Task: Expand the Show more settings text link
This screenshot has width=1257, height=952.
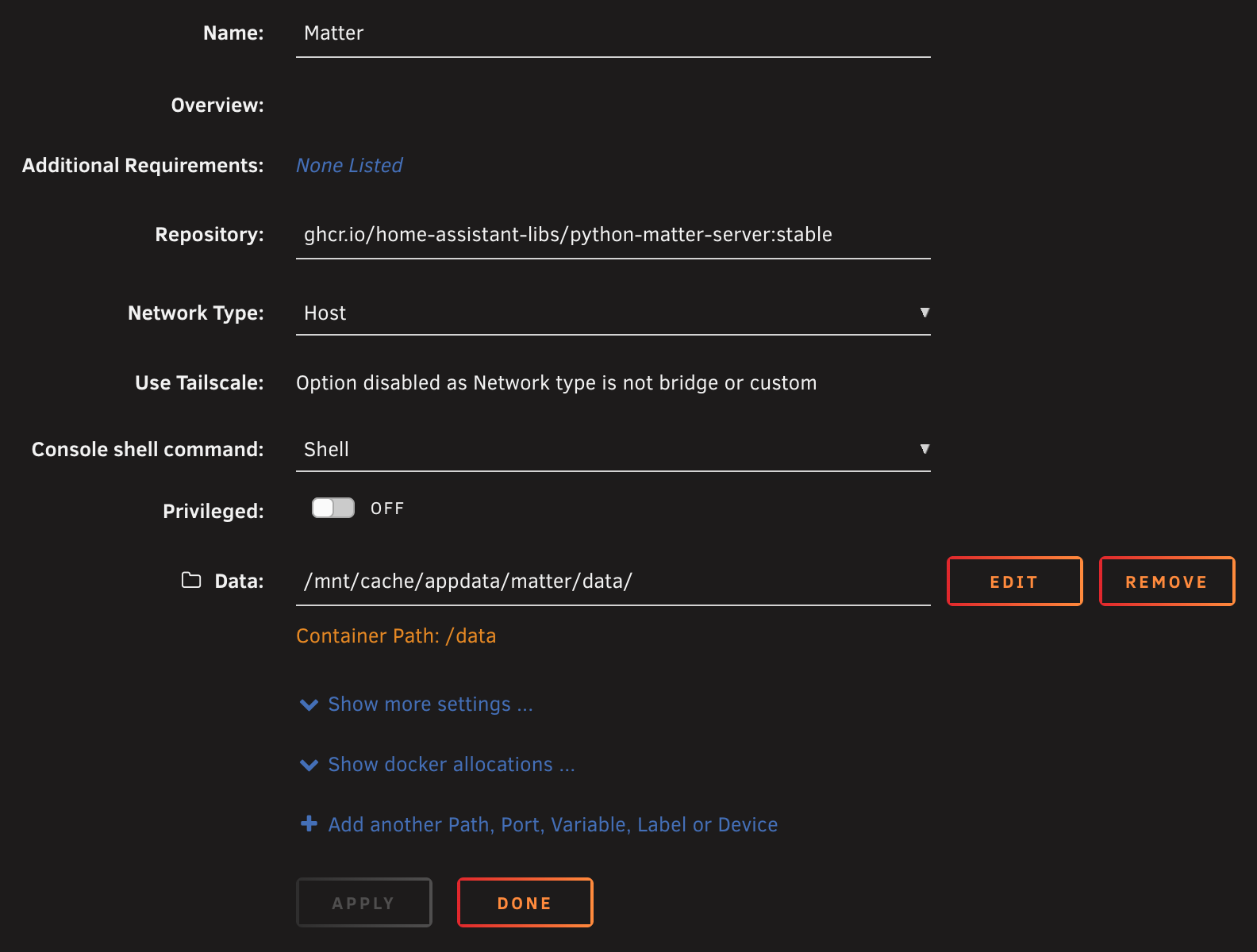Action: (430, 704)
